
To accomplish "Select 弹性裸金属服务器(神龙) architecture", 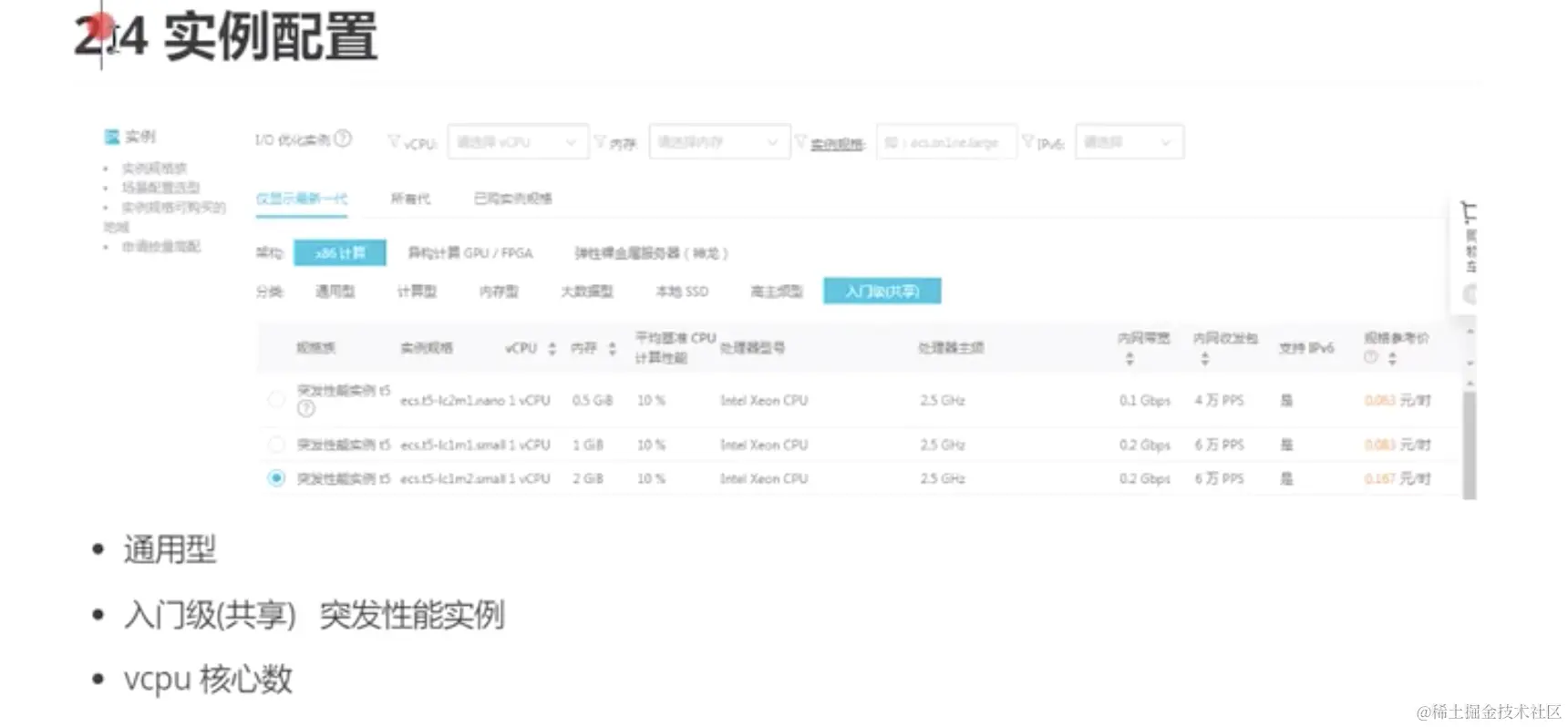I will click(651, 252).
